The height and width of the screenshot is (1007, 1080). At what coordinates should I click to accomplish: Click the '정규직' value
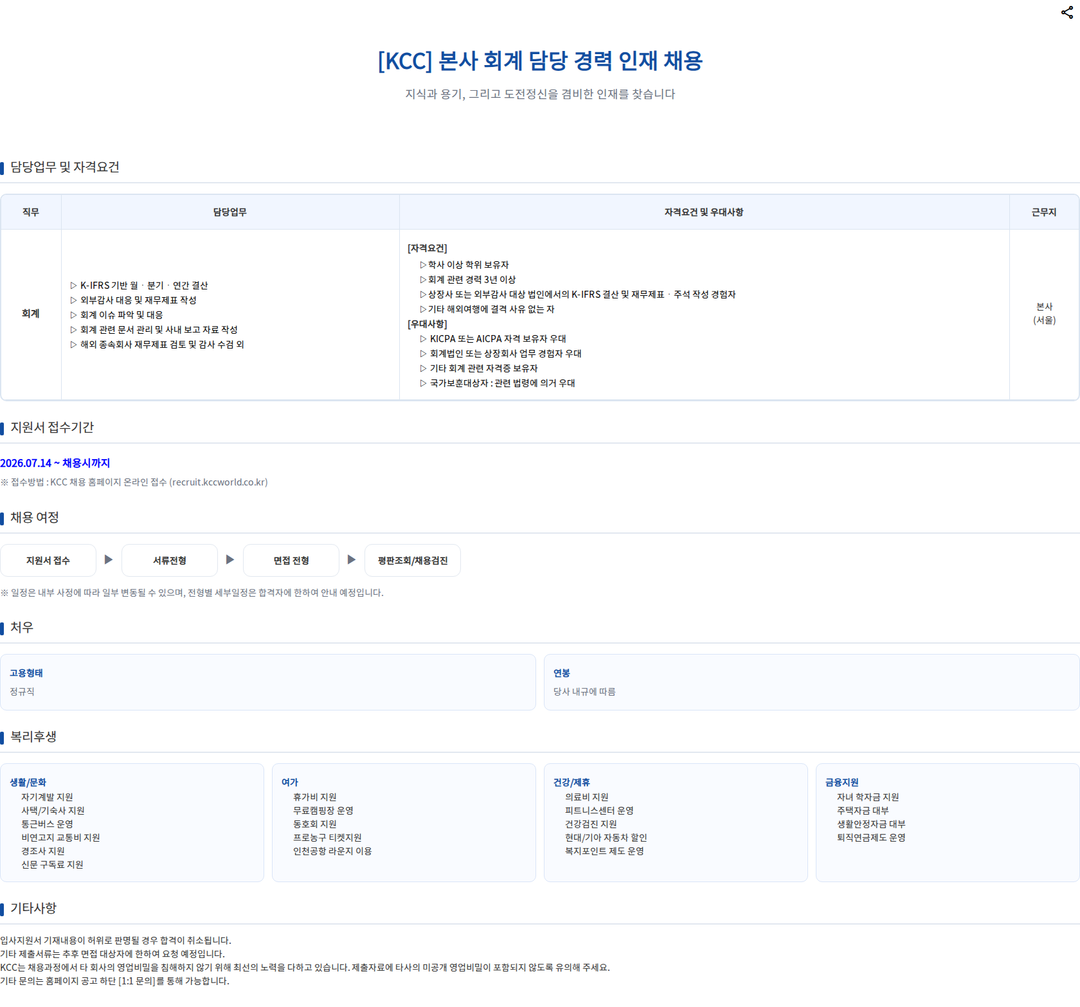[22, 692]
